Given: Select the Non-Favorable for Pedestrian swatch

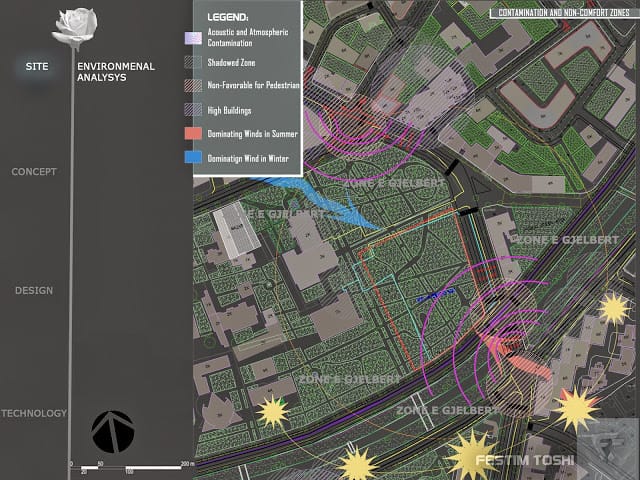Looking at the screenshot, I should click(x=193, y=85).
